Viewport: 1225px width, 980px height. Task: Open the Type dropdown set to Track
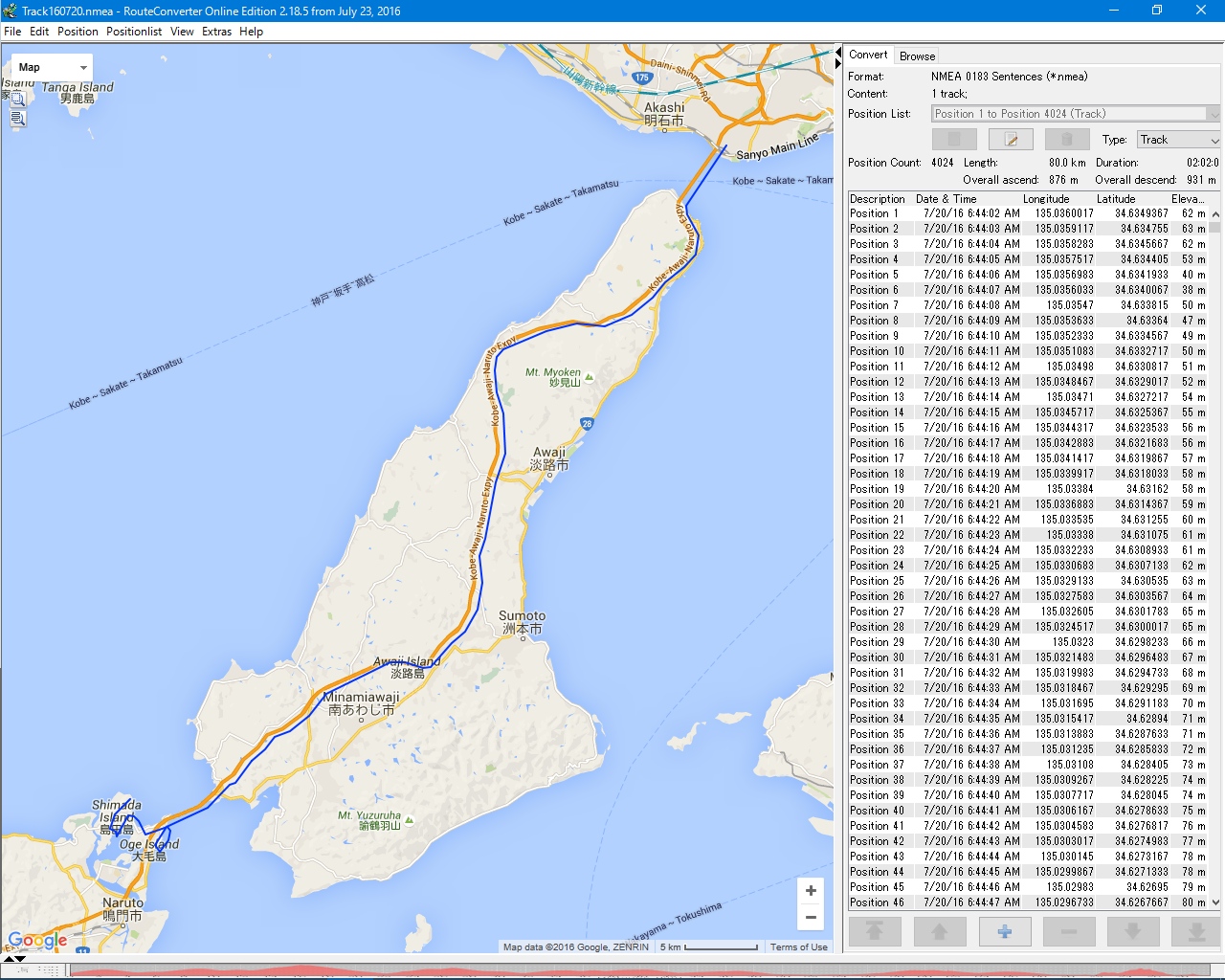(1177, 140)
